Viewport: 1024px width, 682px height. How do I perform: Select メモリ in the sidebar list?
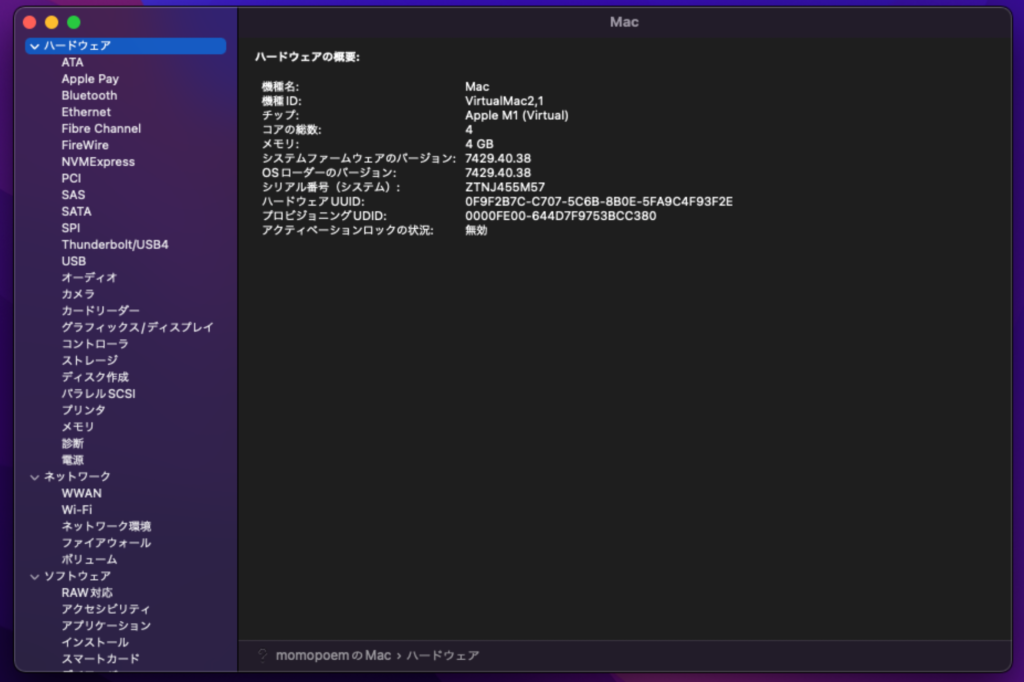[x=78, y=427]
